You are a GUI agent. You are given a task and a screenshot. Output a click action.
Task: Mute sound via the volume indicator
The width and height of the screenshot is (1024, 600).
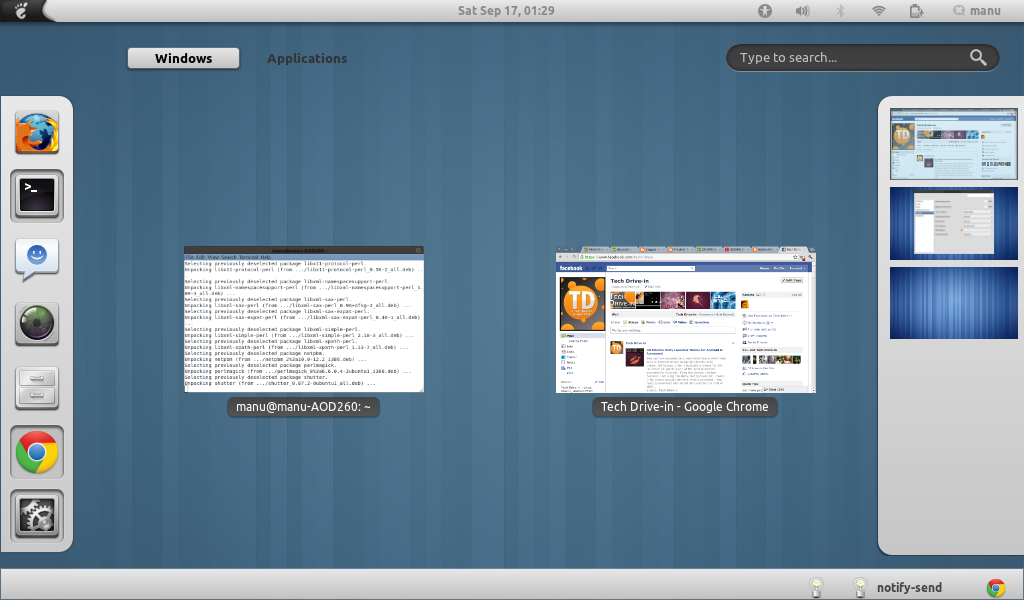coord(802,11)
